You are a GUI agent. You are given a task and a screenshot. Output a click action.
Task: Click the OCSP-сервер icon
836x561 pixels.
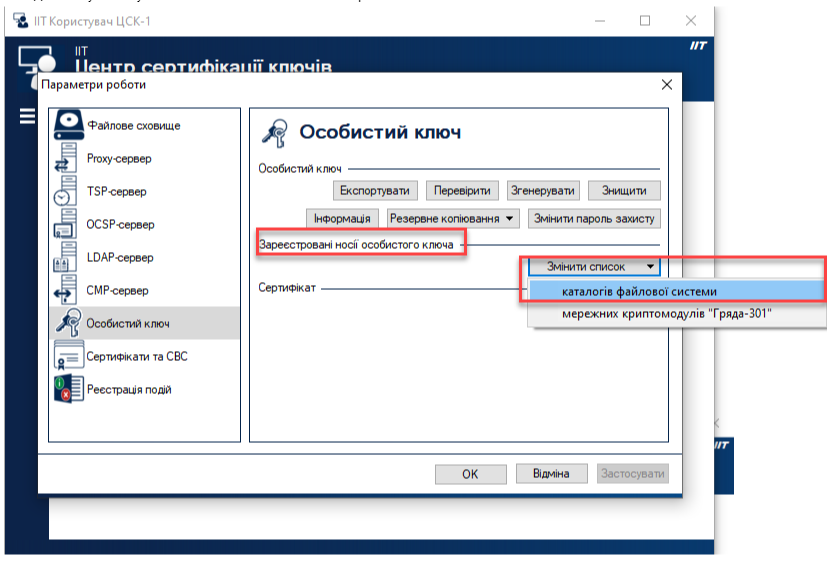tap(66, 224)
